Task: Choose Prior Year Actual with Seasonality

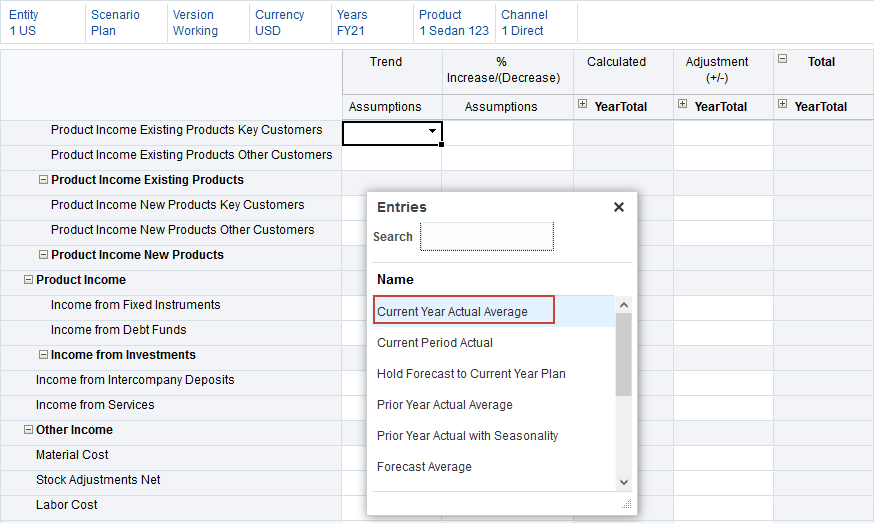Action: [x=467, y=436]
